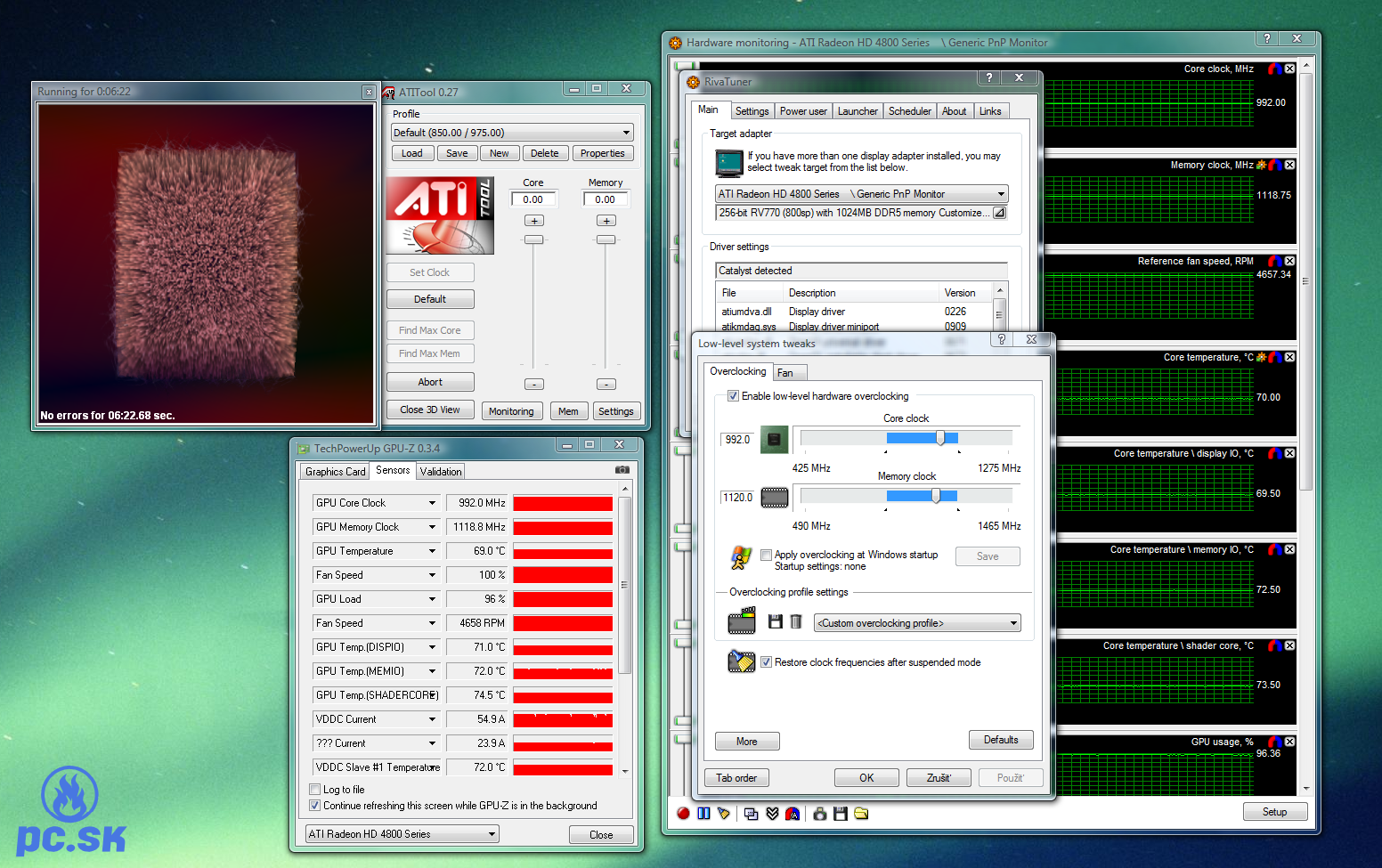Capture screenshot with the camera icon in monitoring toolbar
This screenshot has height=868, width=1382.
tap(820, 813)
